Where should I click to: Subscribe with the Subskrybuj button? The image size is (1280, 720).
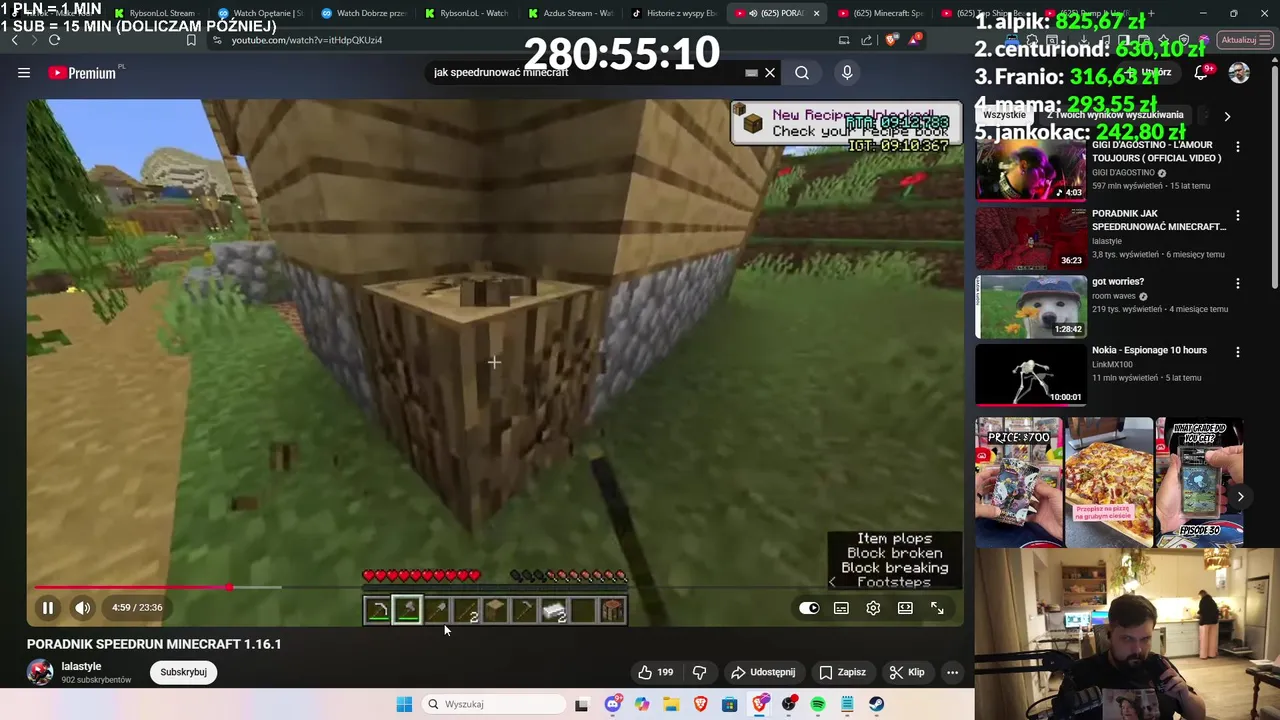pos(183,672)
